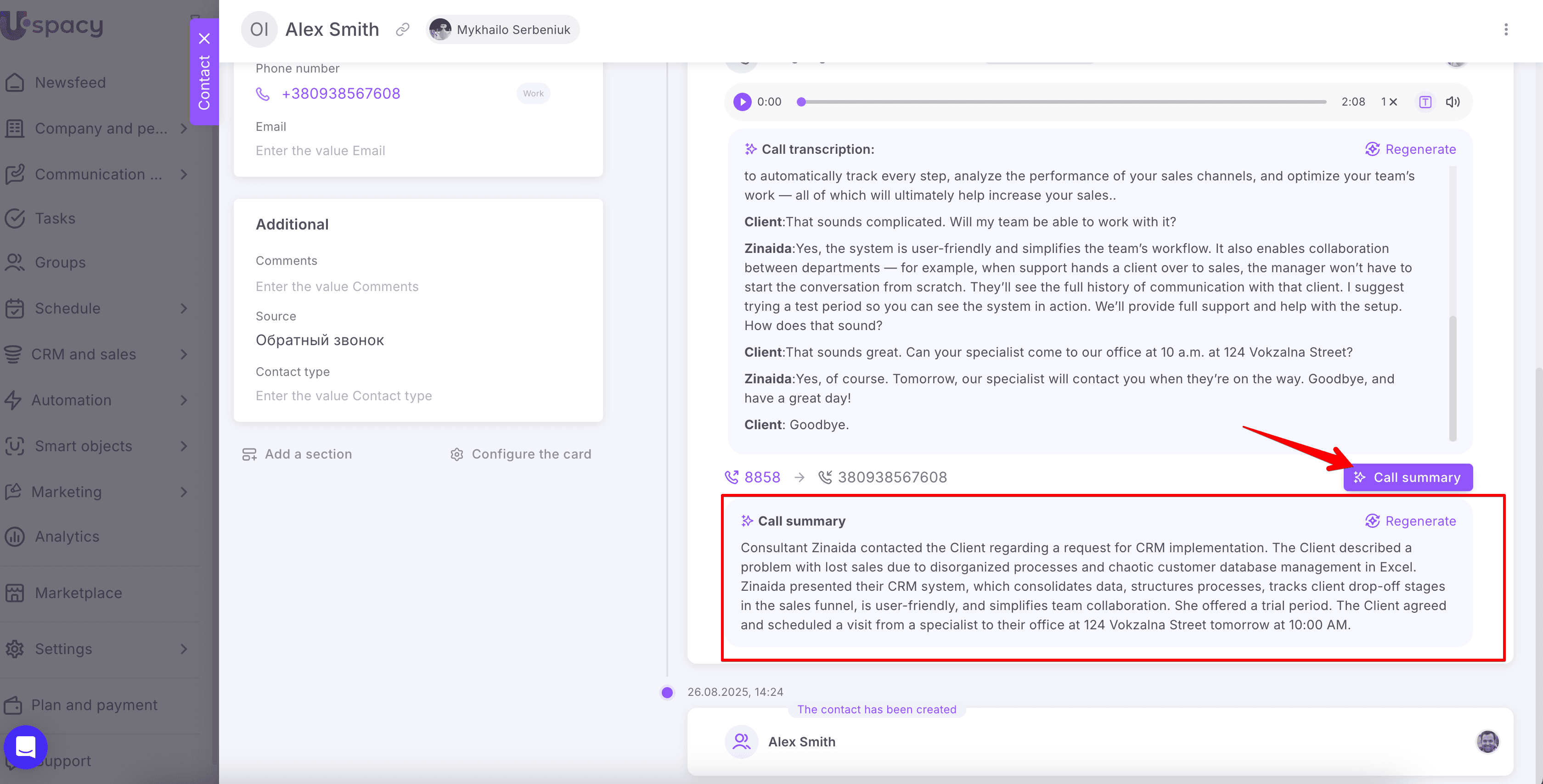Click the audio progress slider track
The image size is (1543, 784).
click(x=1063, y=102)
